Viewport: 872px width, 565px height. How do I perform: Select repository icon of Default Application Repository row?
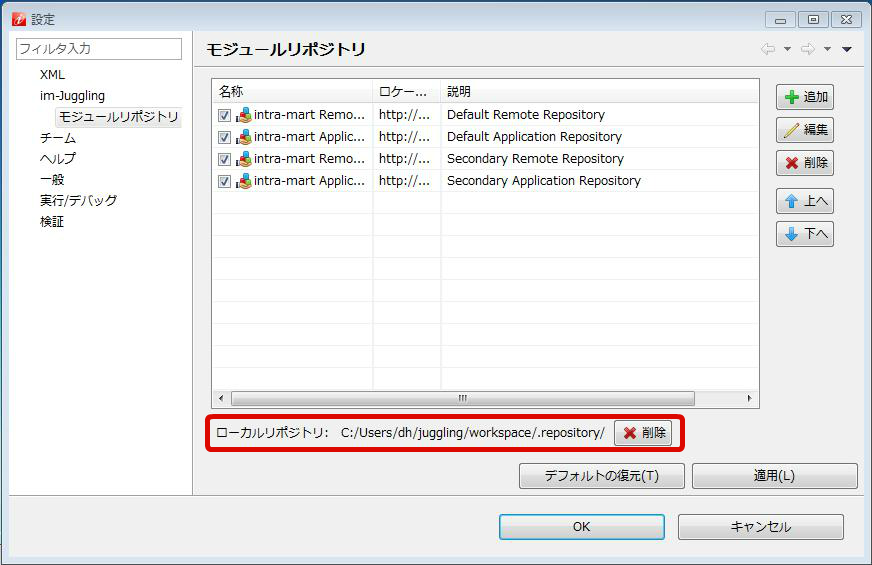click(x=244, y=137)
